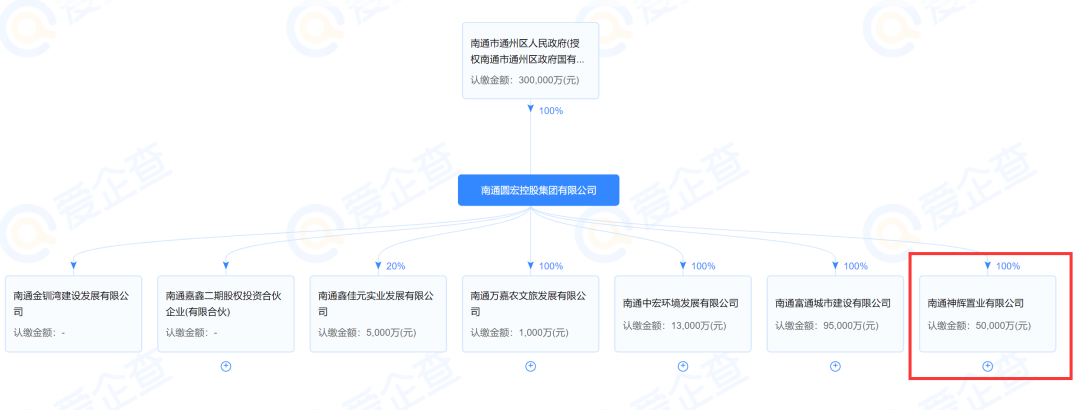
Task: Click the 20% ownership label above 南通鑫佳元
Action: pos(396,266)
